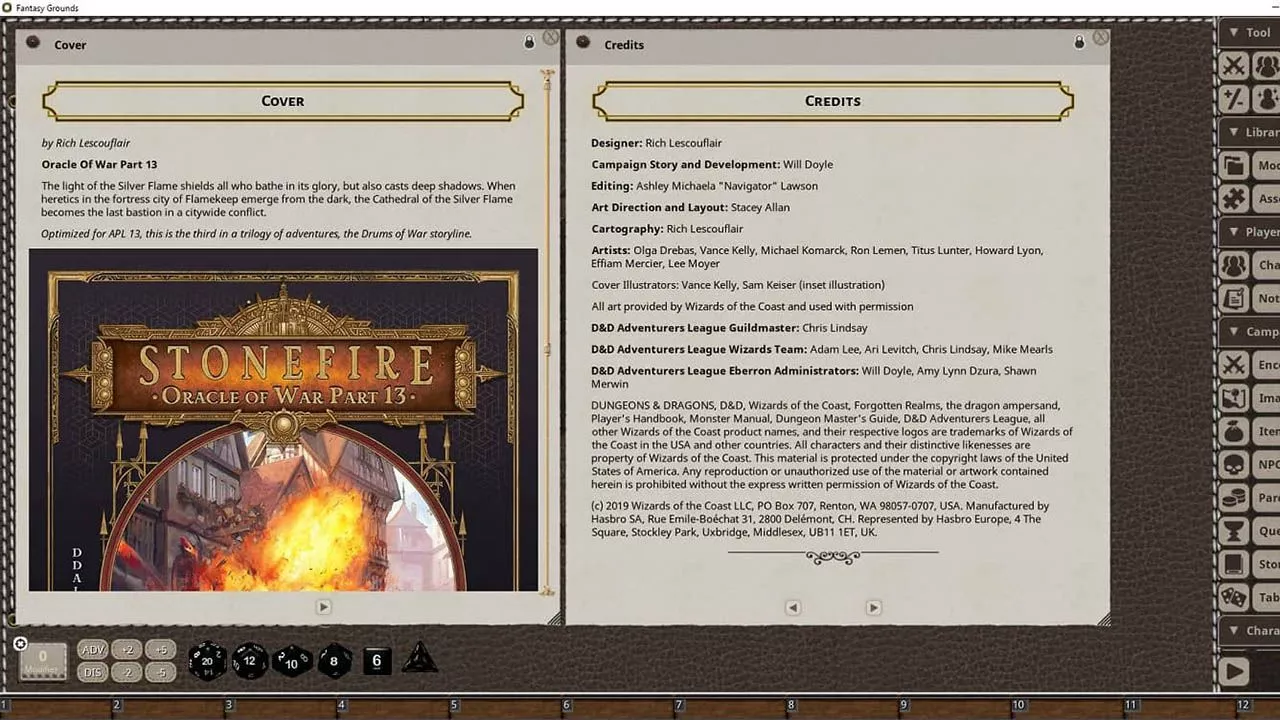Screen dimensions: 1280x720
Task: Toggle the -2 modifier button
Action: pyautogui.click(x=127, y=672)
